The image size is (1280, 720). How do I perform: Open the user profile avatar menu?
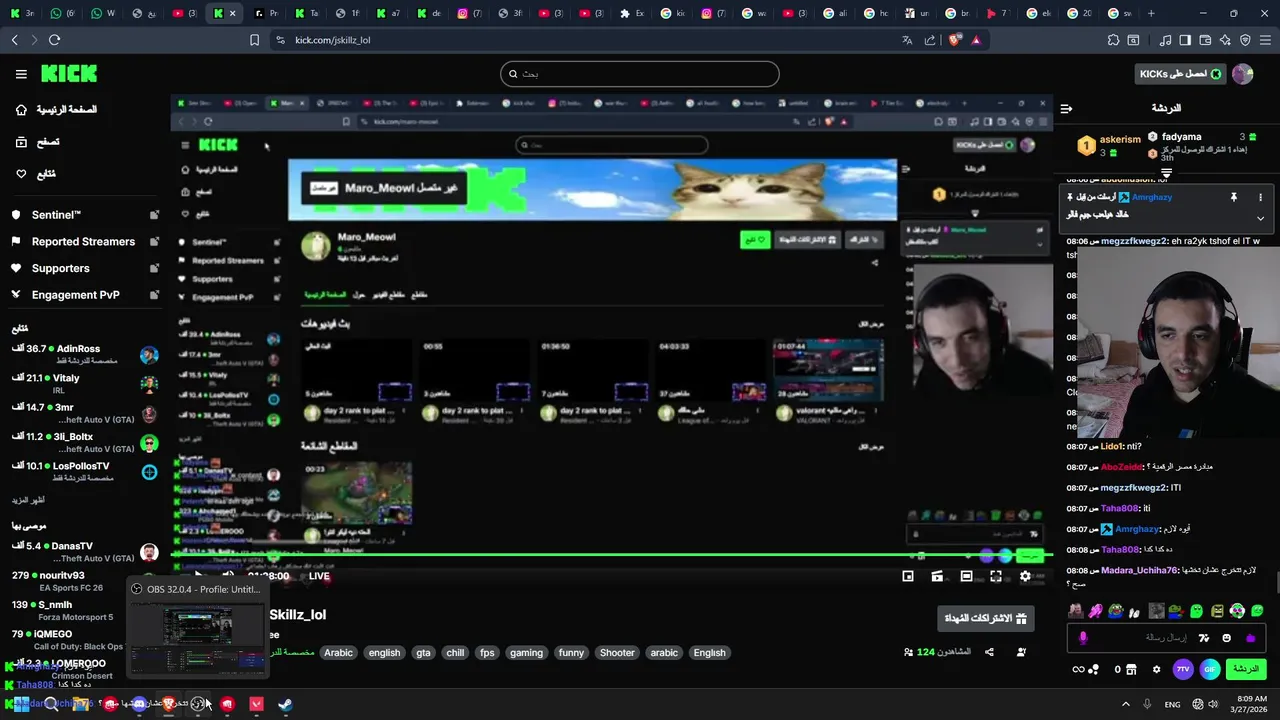(1243, 74)
